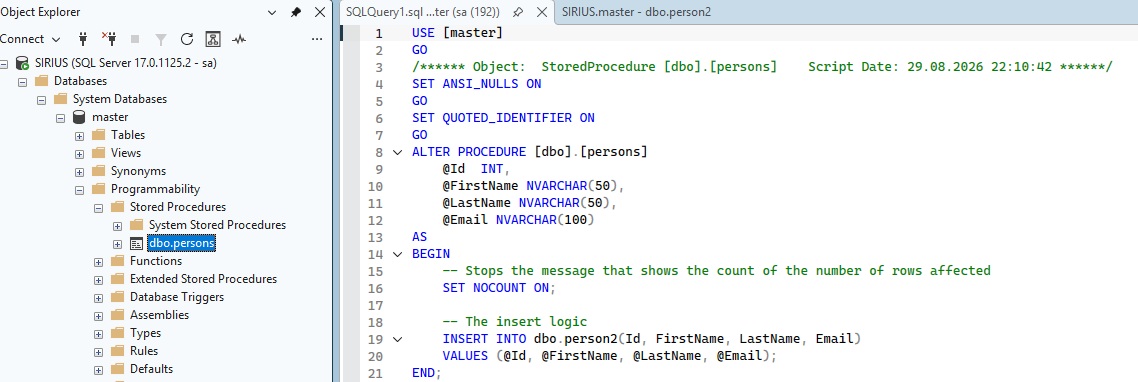Refresh the Object Explorer tree
This screenshot has width=1138, height=382.
pyautogui.click(x=187, y=39)
